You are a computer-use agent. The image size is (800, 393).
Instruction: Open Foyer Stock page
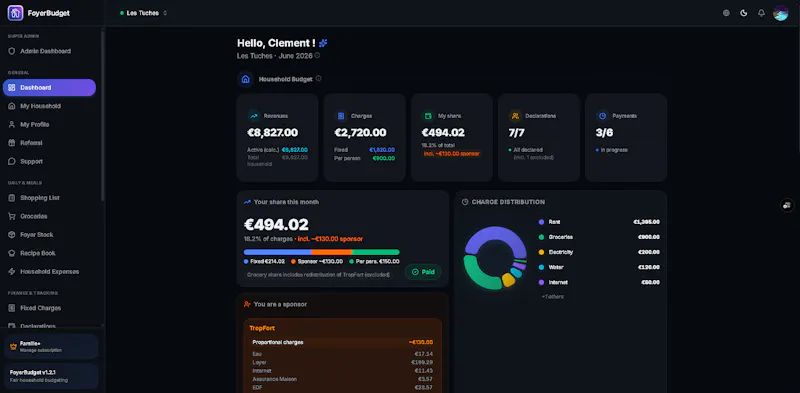tap(49, 234)
